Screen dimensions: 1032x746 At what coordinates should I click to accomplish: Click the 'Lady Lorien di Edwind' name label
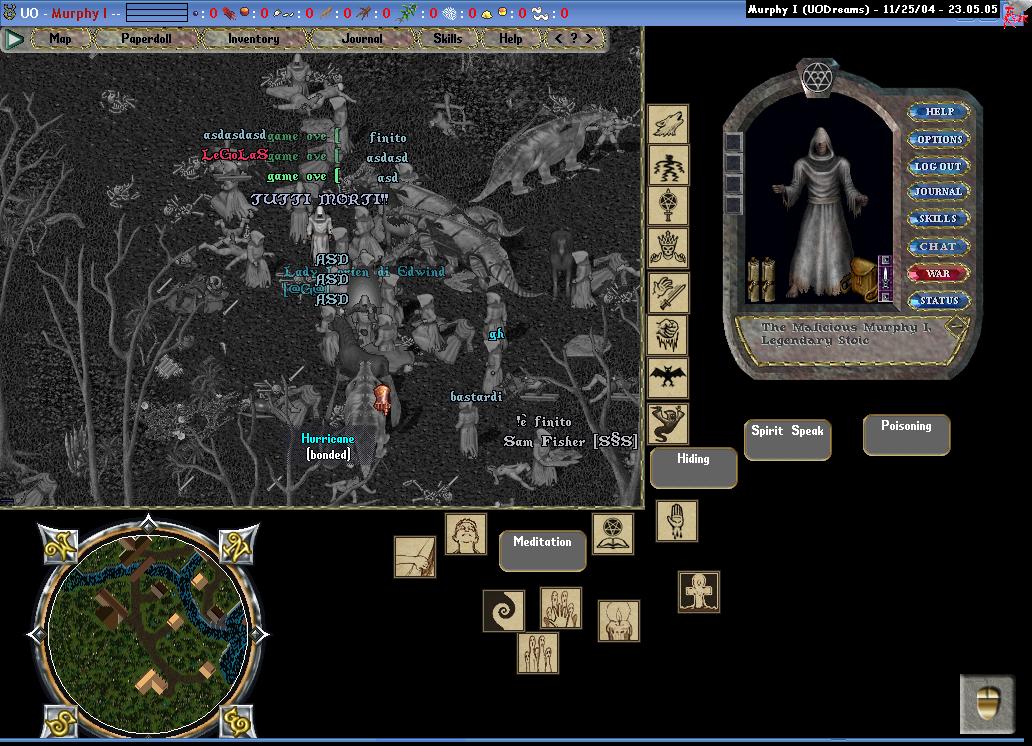(x=364, y=271)
